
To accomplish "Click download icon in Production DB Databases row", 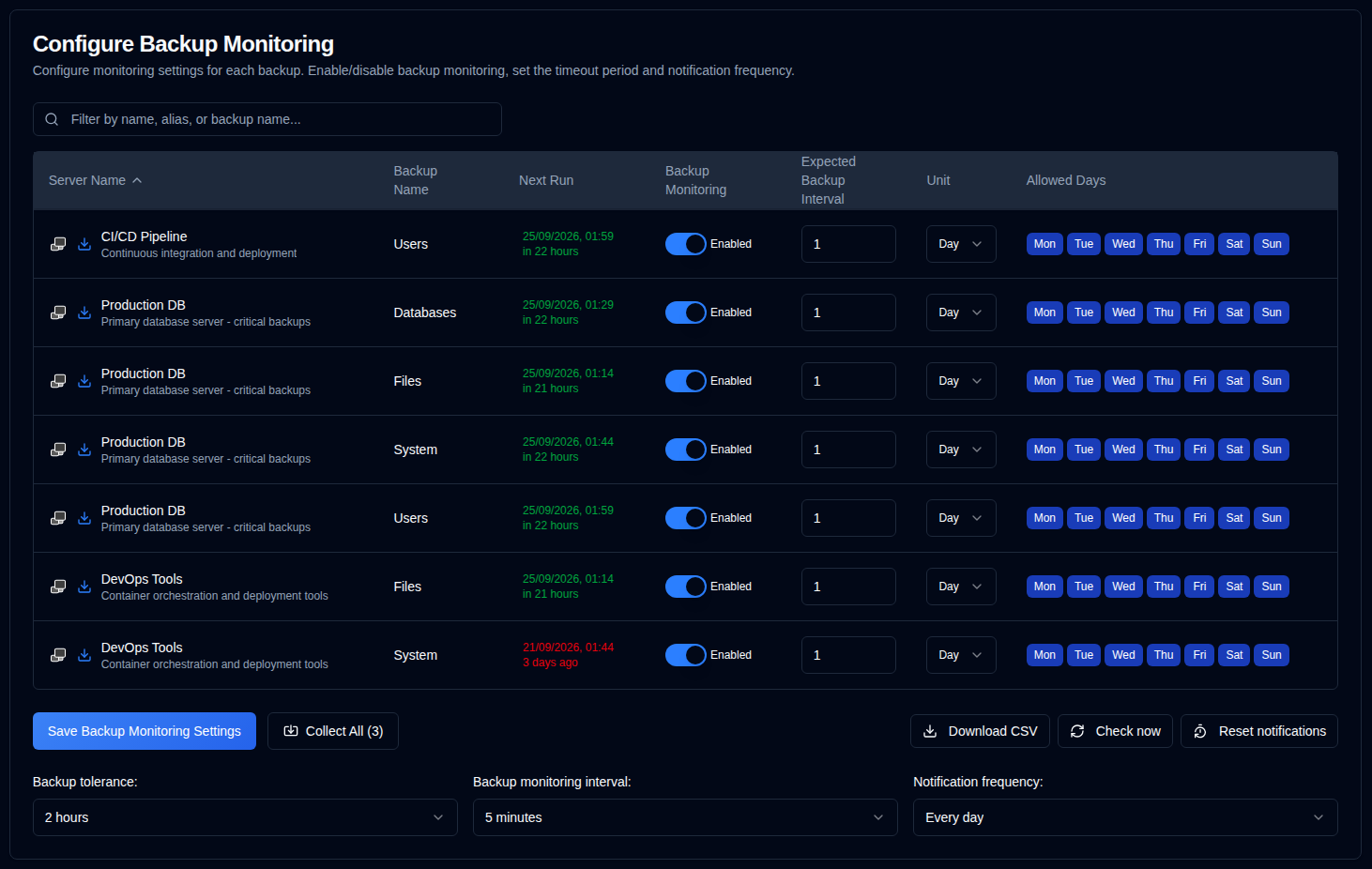I will click(x=84, y=313).
